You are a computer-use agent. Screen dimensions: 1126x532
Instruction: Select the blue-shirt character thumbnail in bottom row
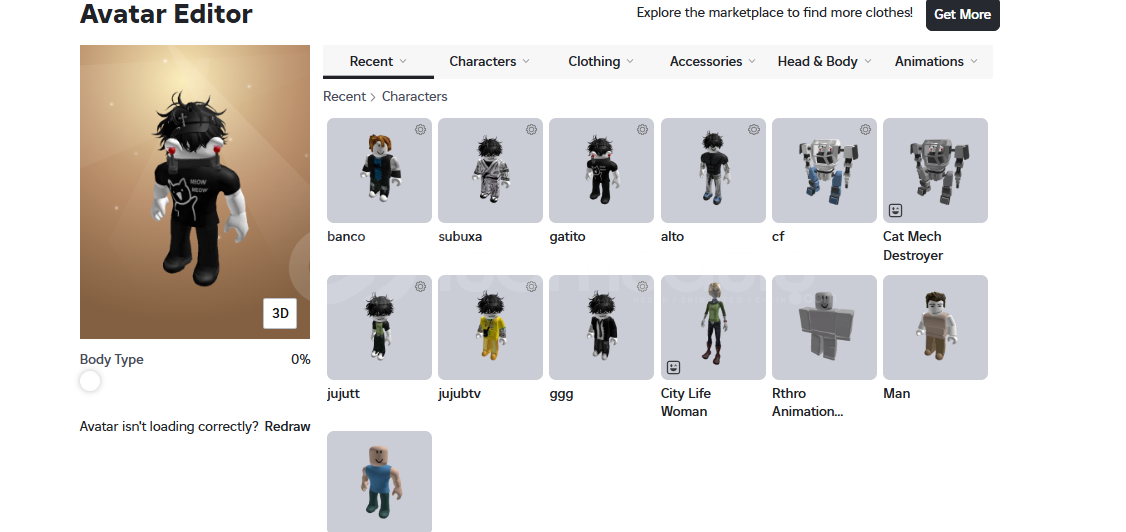pyautogui.click(x=379, y=481)
